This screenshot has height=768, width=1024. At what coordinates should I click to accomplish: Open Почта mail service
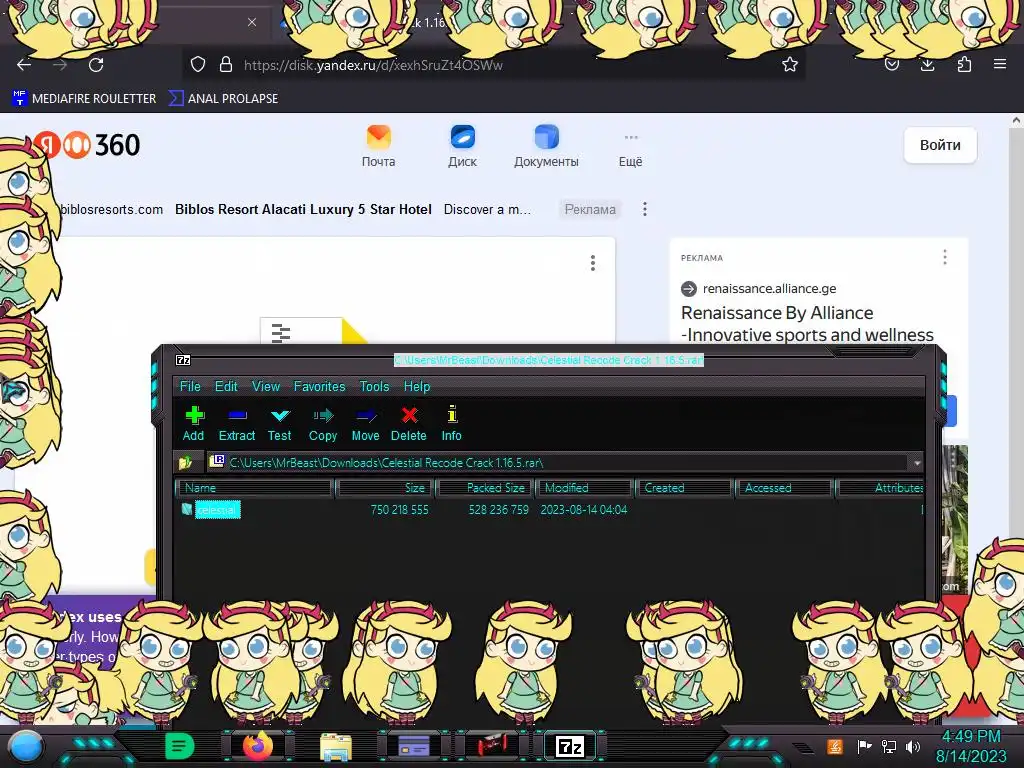pyautogui.click(x=379, y=146)
